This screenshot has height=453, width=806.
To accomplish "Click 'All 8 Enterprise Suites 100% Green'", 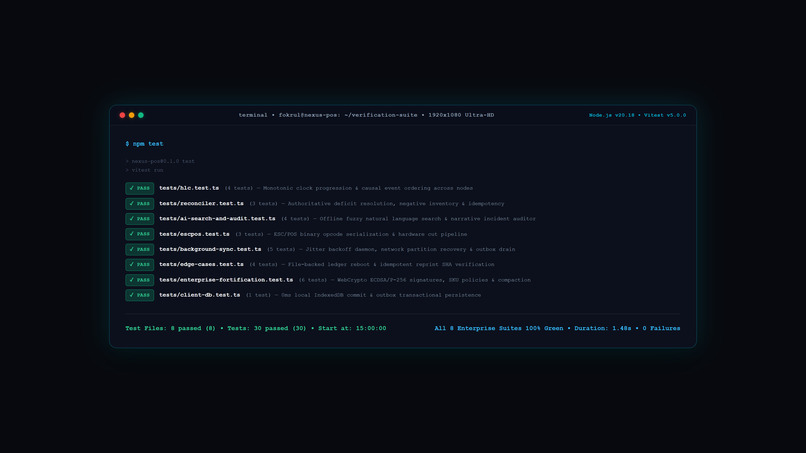I will 499,328.
